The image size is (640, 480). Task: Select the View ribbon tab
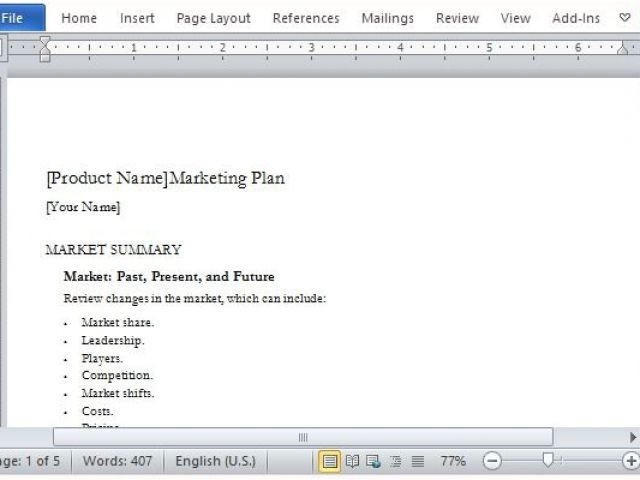(516, 18)
